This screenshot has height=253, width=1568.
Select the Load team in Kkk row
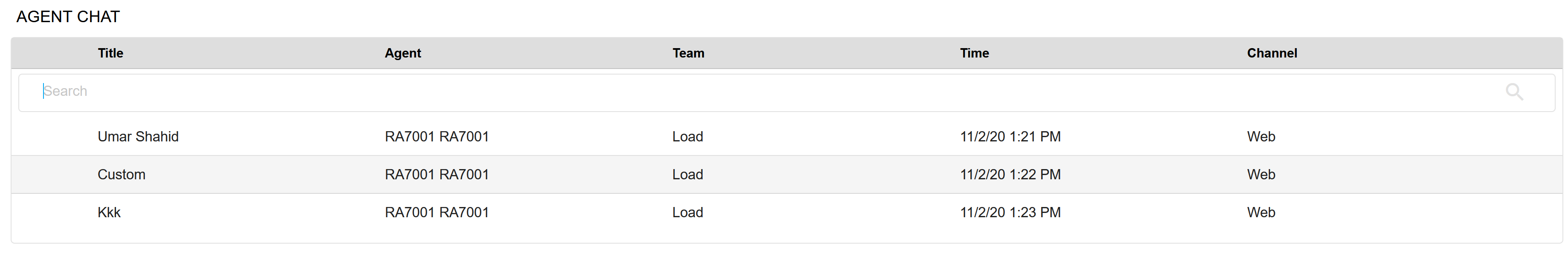[687, 212]
